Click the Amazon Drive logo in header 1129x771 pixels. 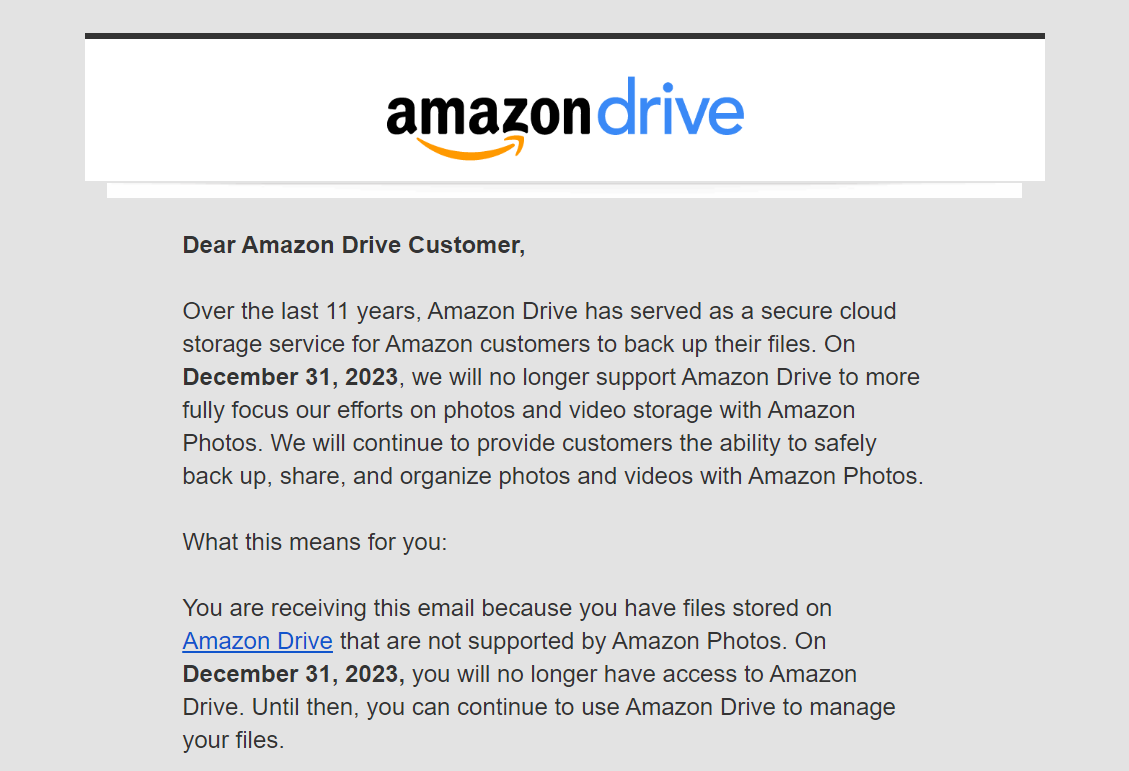pyautogui.click(x=565, y=118)
